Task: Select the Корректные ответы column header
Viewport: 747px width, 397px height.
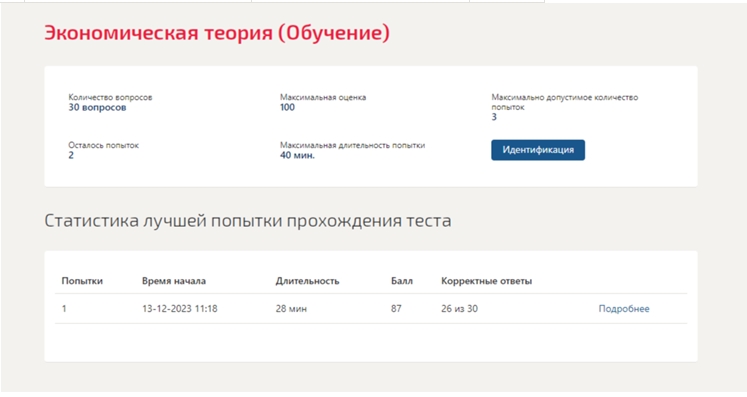Action: click(486, 281)
